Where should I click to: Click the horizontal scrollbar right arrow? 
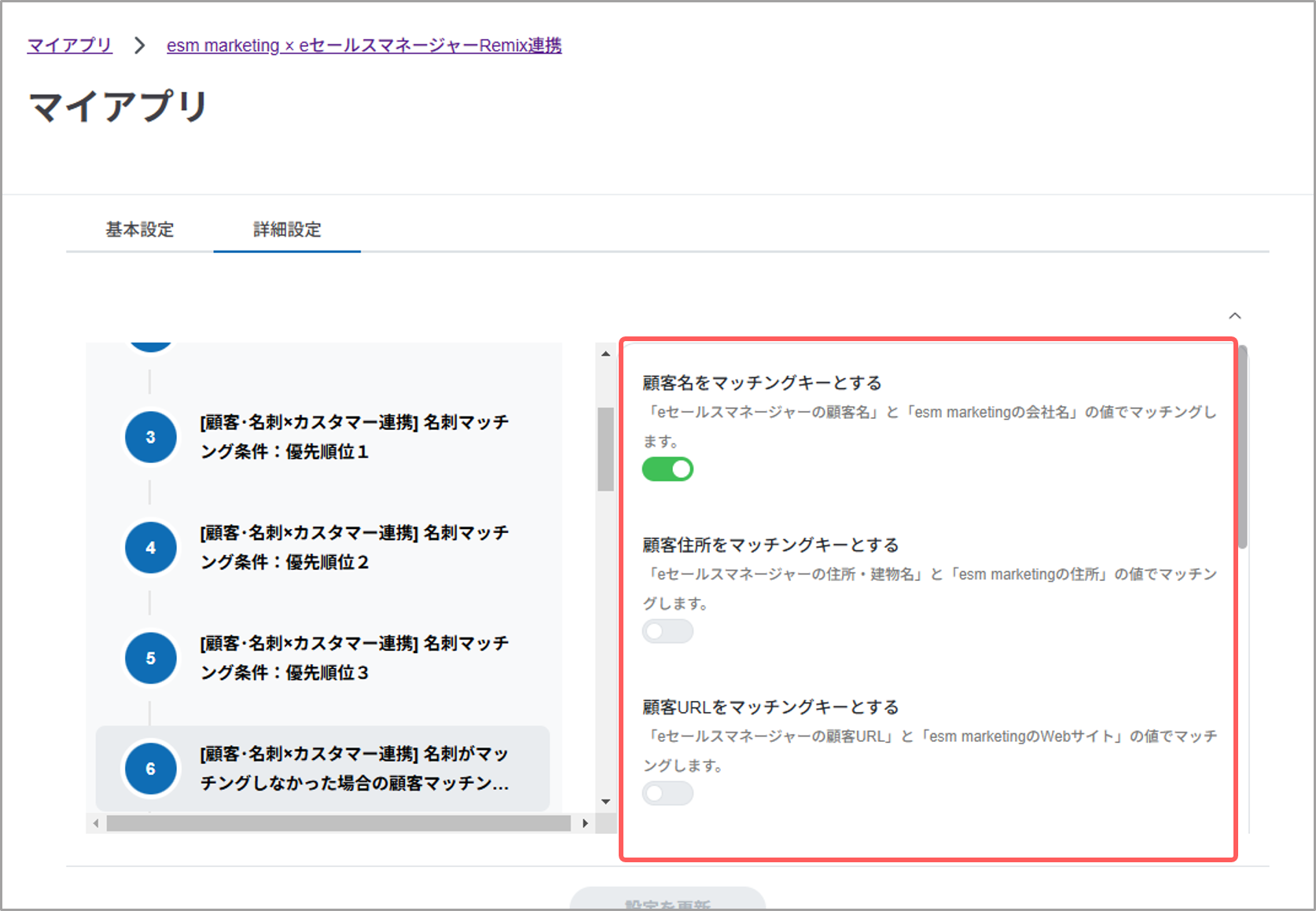click(585, 823)
